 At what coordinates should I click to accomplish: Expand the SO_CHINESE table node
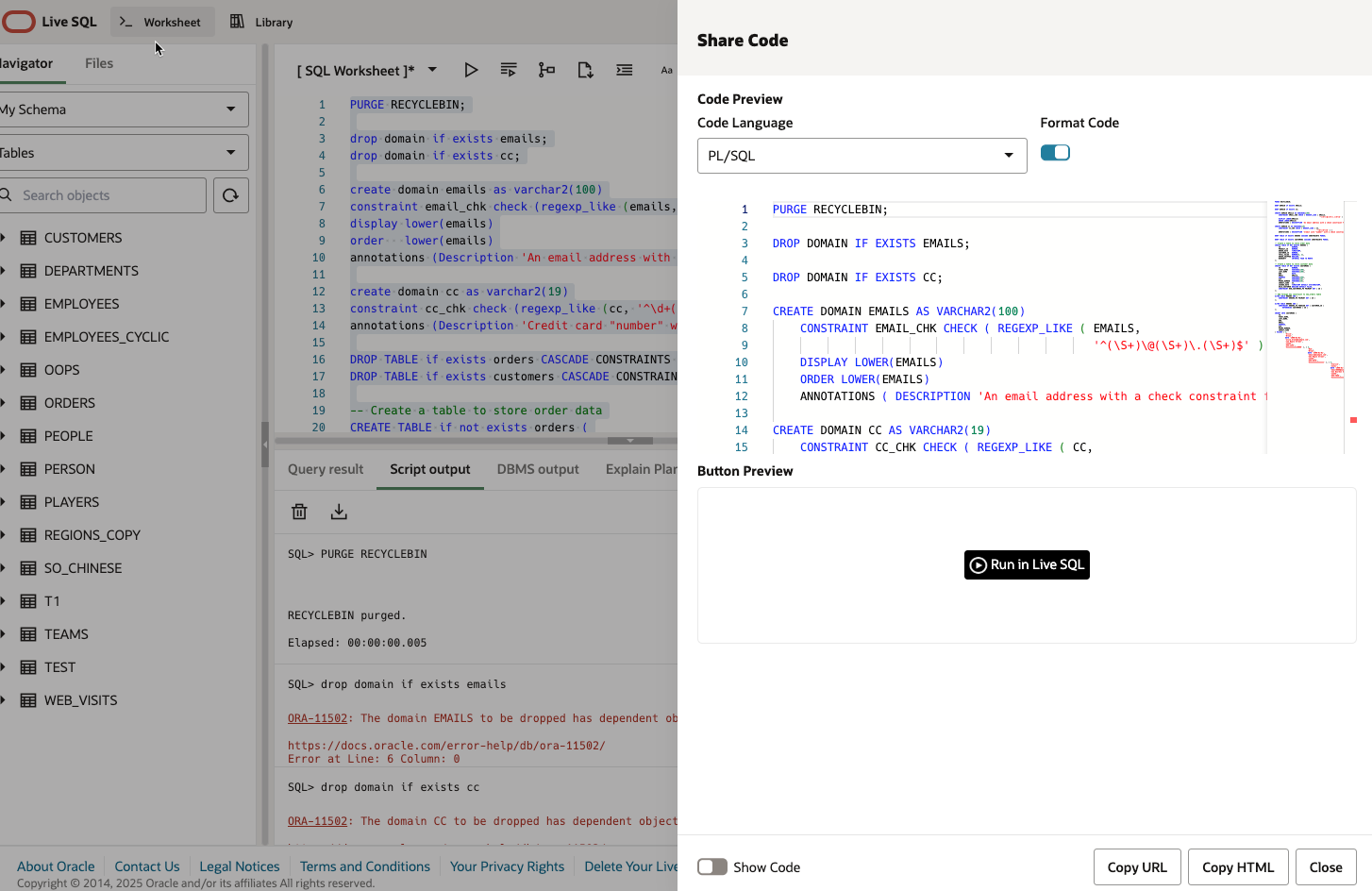coord(4,567)
